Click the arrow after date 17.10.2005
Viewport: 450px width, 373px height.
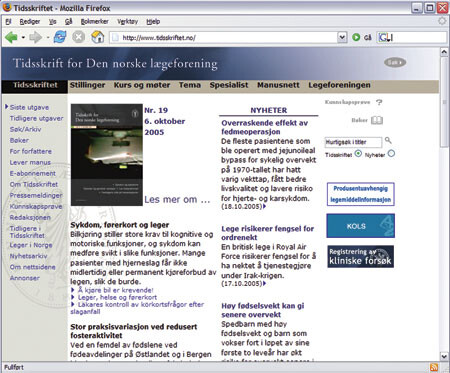(x=265, y=284)
